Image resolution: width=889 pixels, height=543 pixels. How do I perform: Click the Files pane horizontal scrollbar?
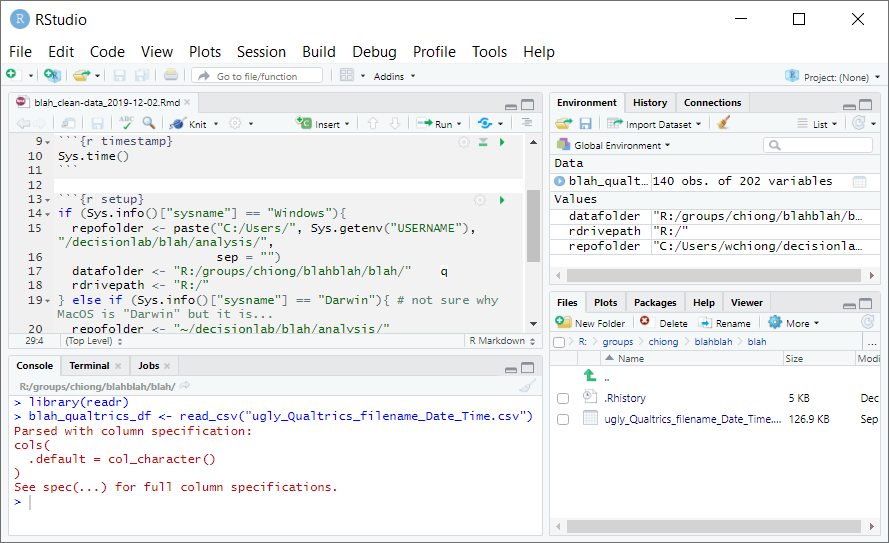[x=714, y=527]
